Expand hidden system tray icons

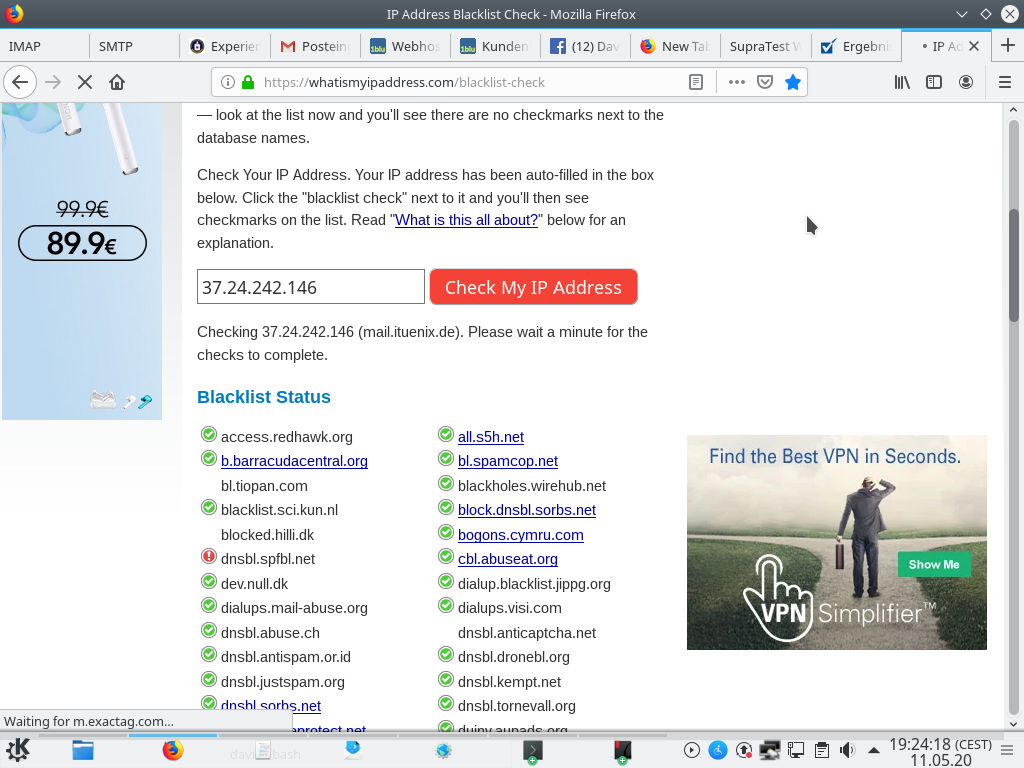pos(873,750)
